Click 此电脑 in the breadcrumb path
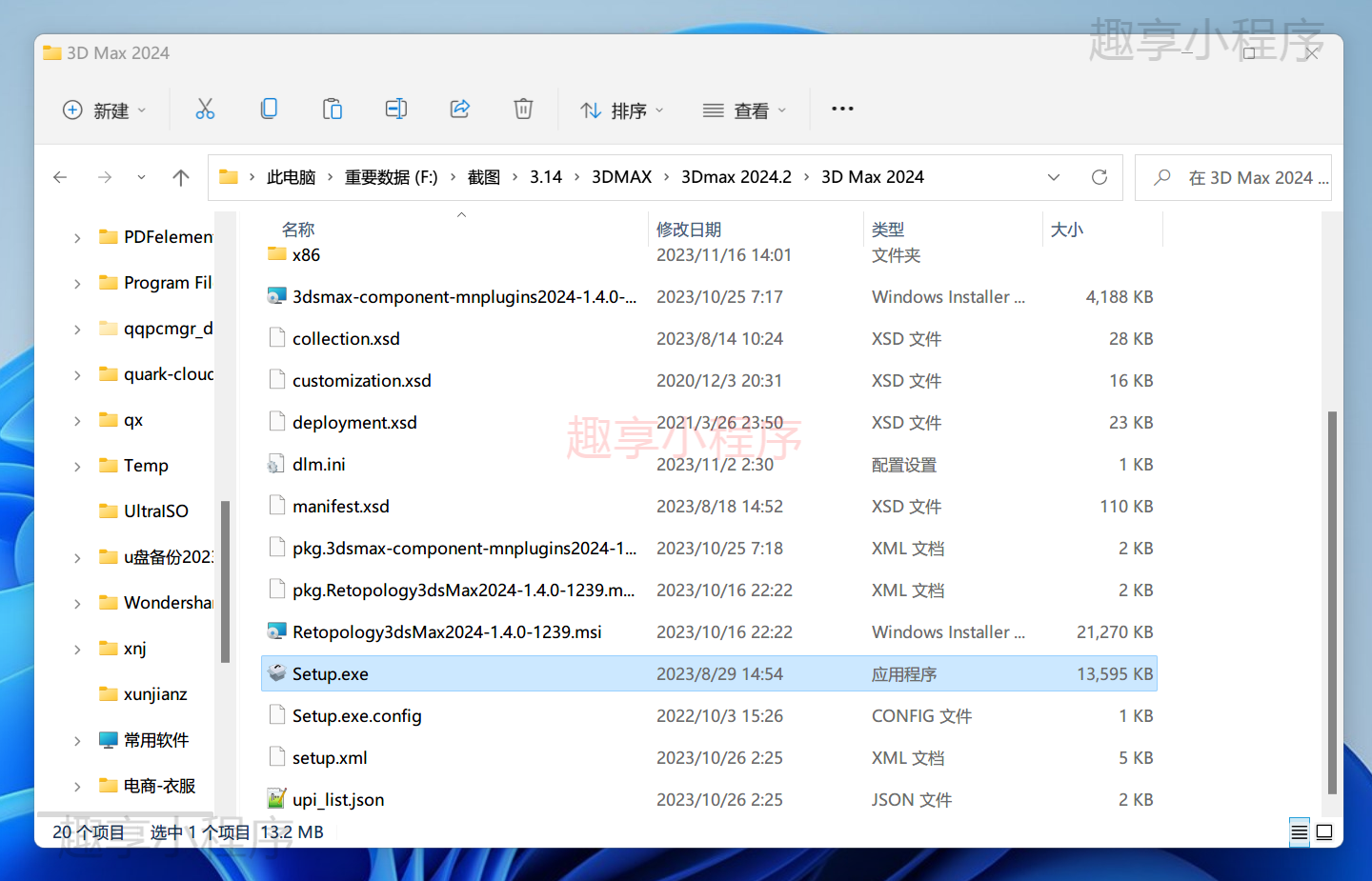This screenshot has height=881, width=1372. pyautogui.click(x=291, y=177)
